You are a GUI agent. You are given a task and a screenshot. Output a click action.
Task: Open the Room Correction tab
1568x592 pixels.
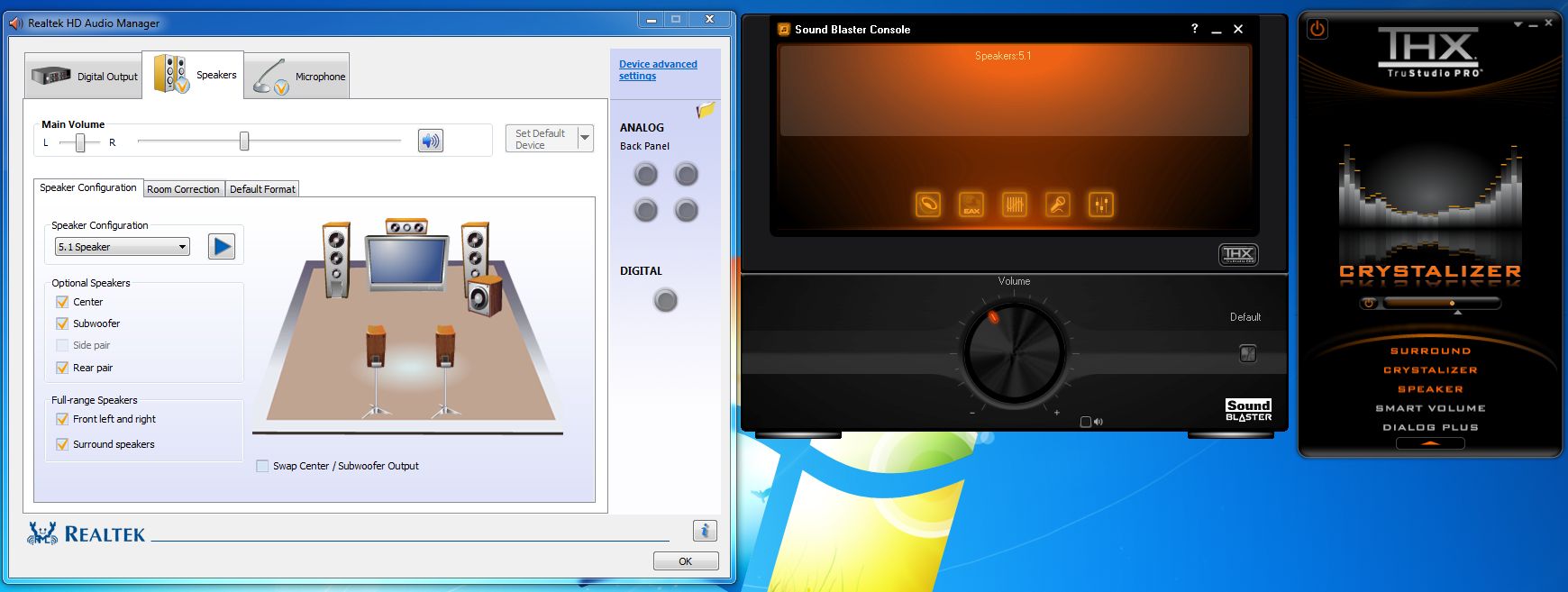coord(183,189)
